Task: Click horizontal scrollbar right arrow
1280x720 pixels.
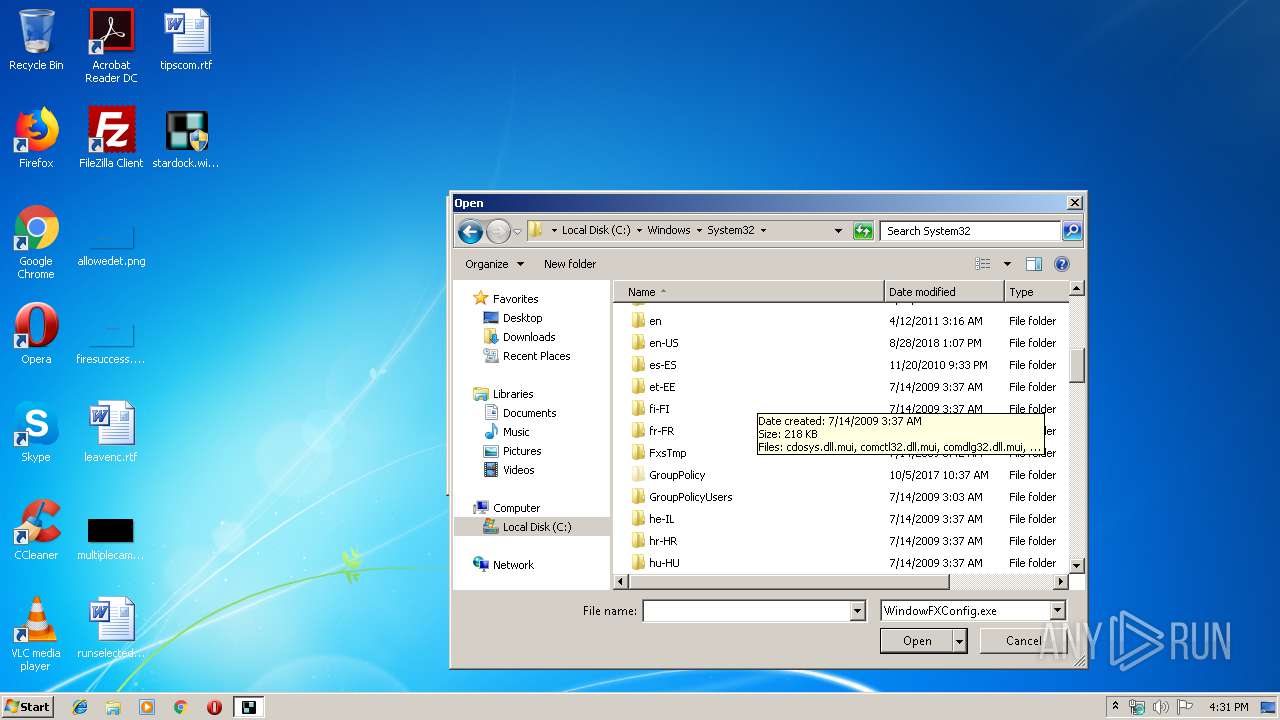Action: pyautogui.click(x=1061, y=582)
